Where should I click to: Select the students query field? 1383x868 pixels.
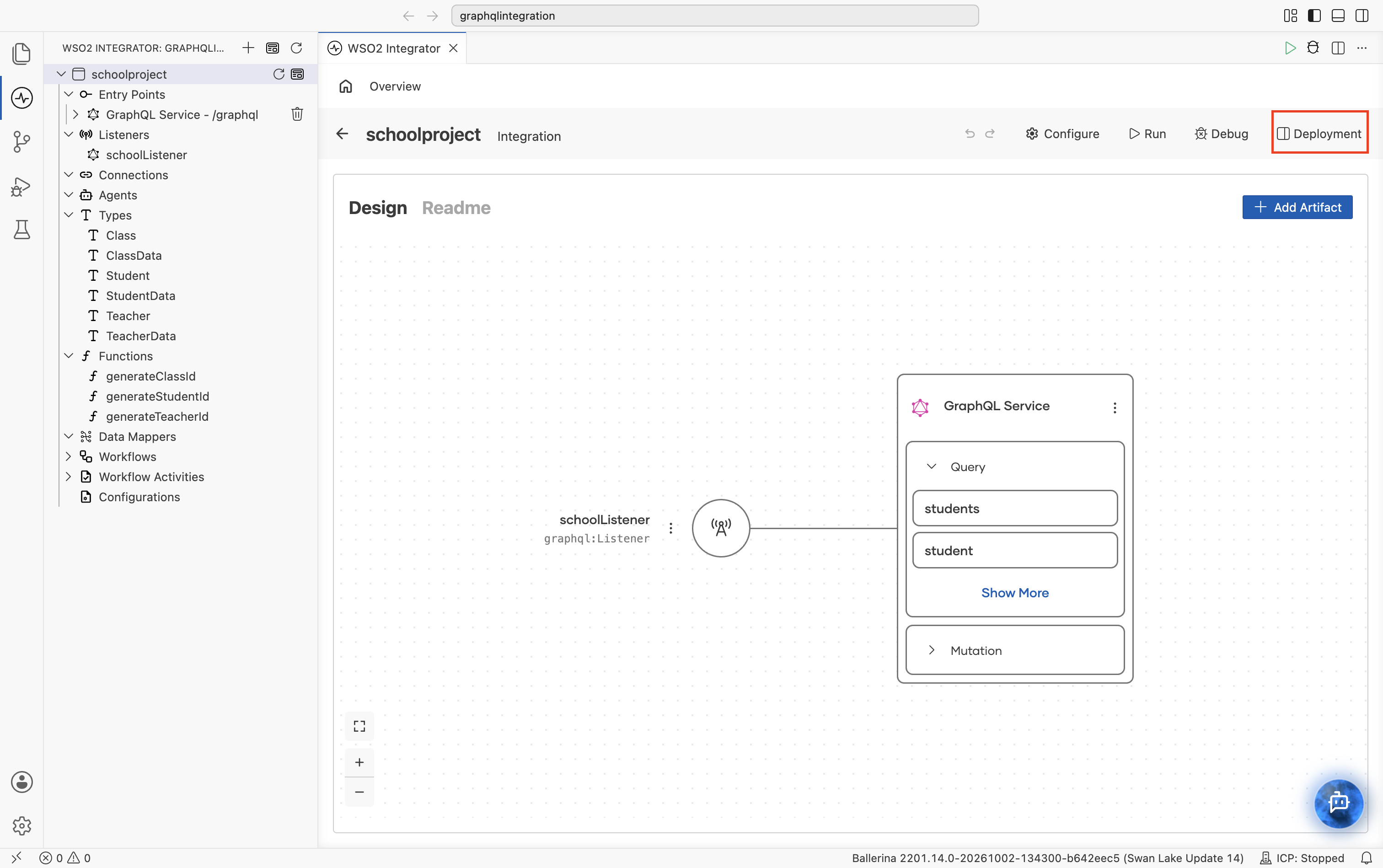[x=1014, y=508]
